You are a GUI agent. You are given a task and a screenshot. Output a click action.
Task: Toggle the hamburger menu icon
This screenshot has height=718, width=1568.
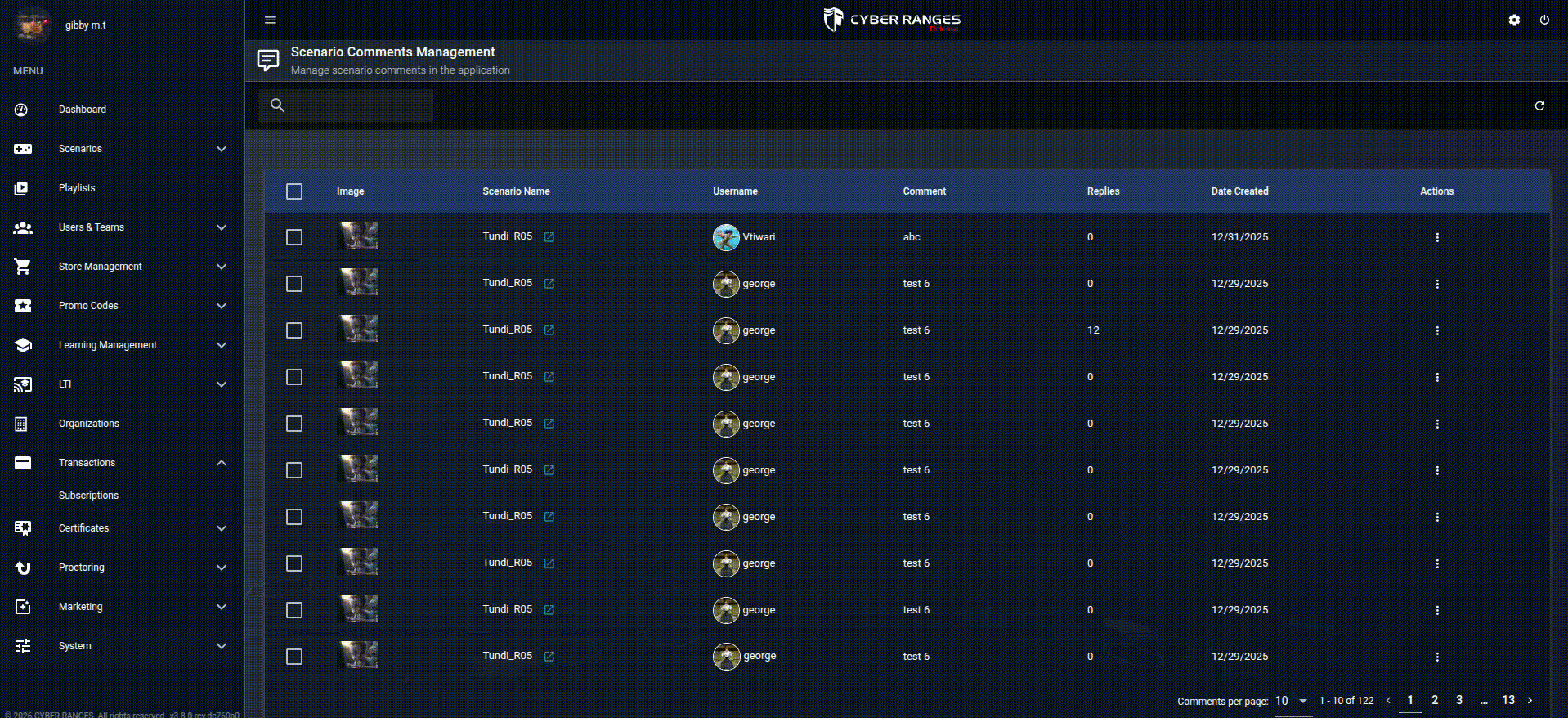(x=270, y=20)
